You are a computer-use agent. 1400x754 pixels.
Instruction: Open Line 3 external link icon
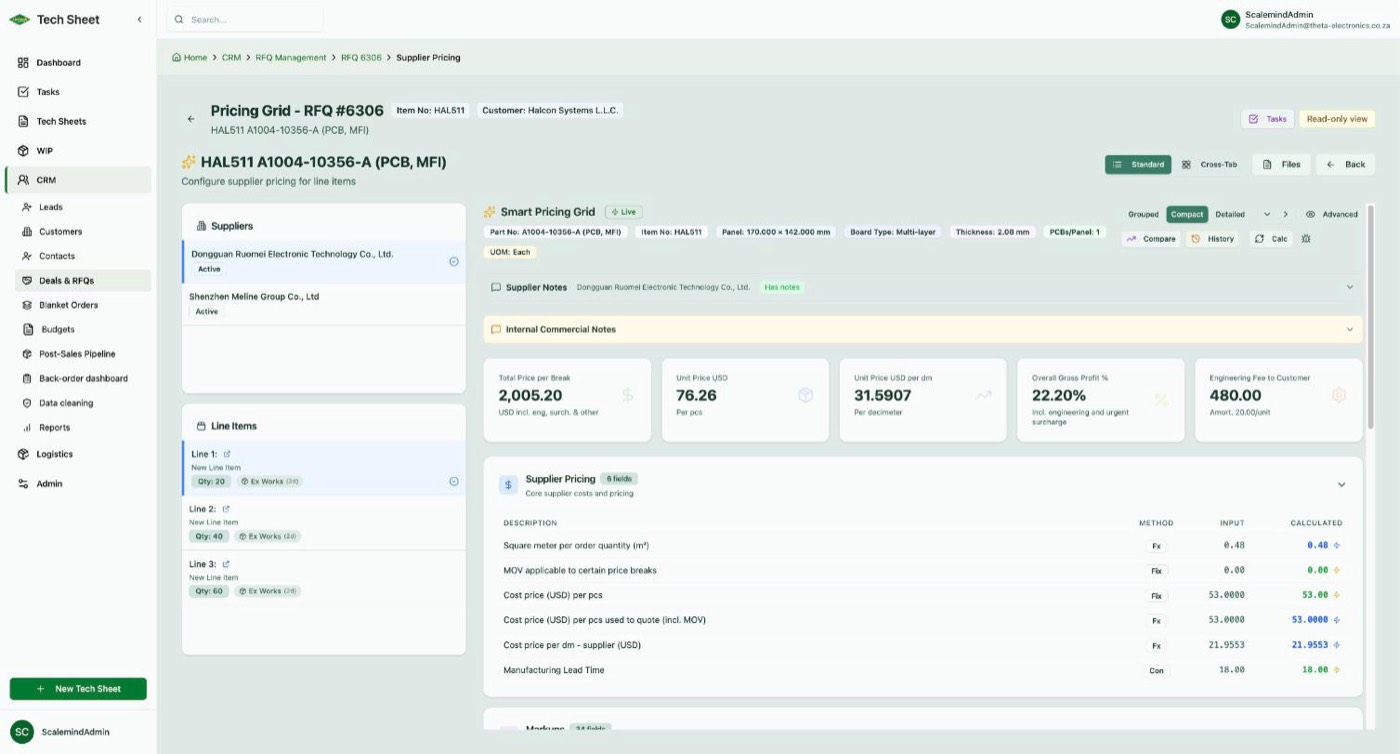[x=225, y=564]
